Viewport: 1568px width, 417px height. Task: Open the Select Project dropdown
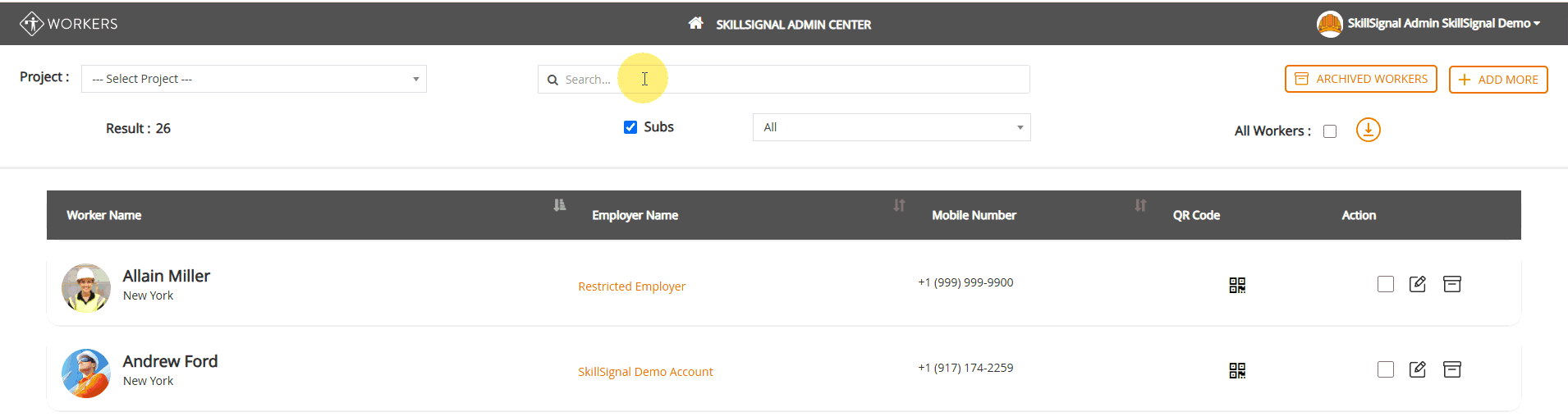point(254,79)
